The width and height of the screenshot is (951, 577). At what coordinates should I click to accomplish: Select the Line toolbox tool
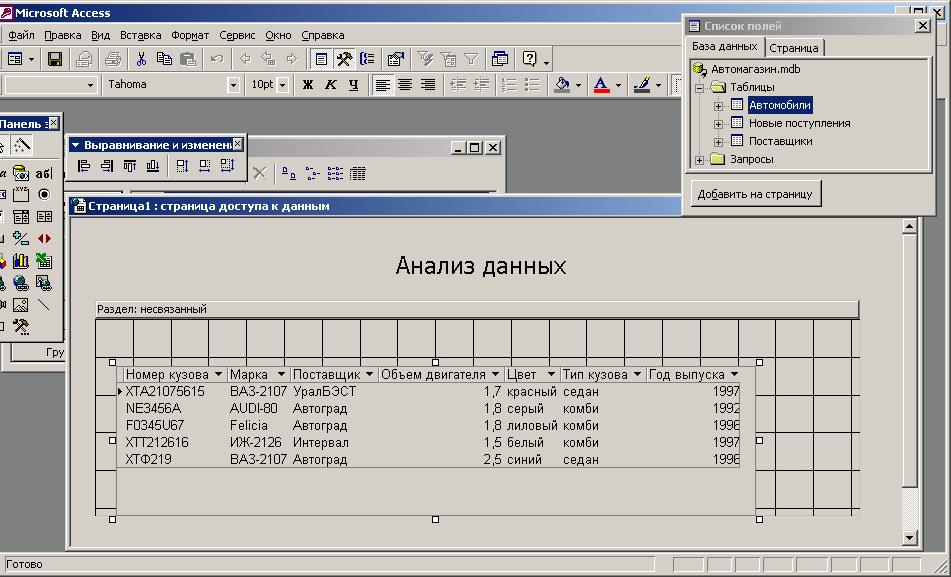click(44, 305)
